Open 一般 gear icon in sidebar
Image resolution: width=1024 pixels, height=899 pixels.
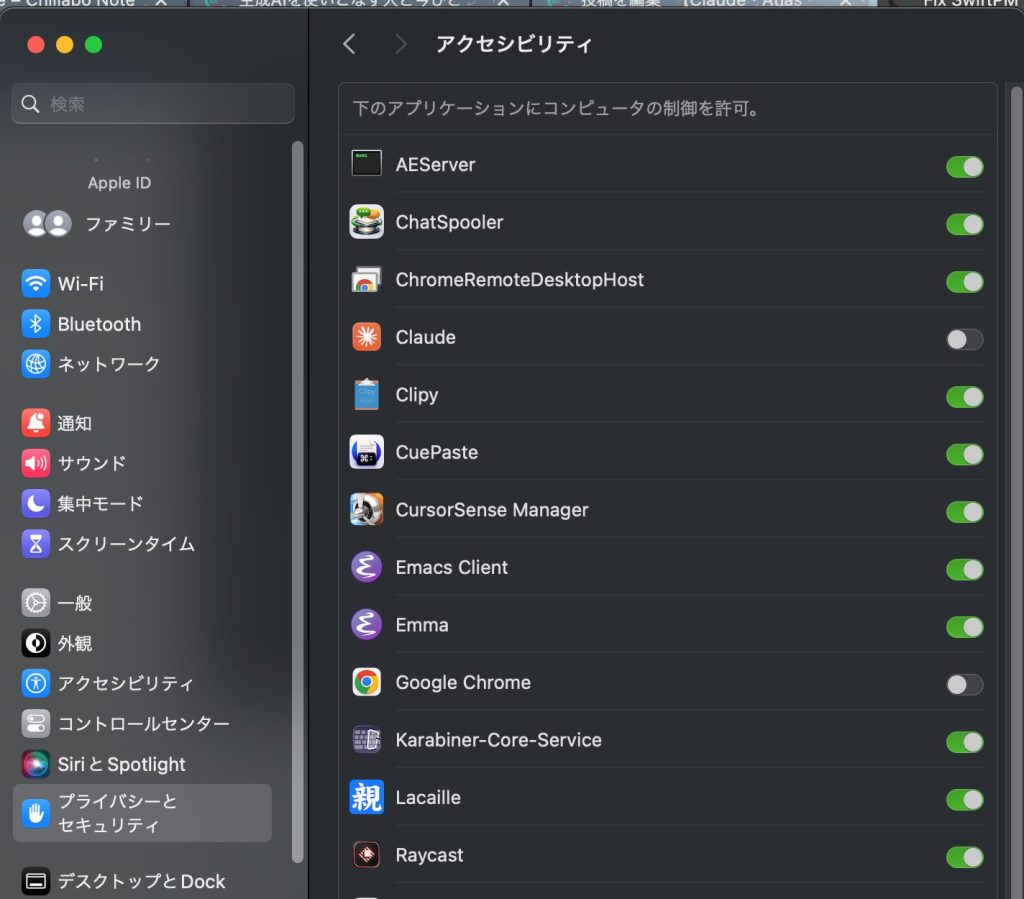coord(36,603)
